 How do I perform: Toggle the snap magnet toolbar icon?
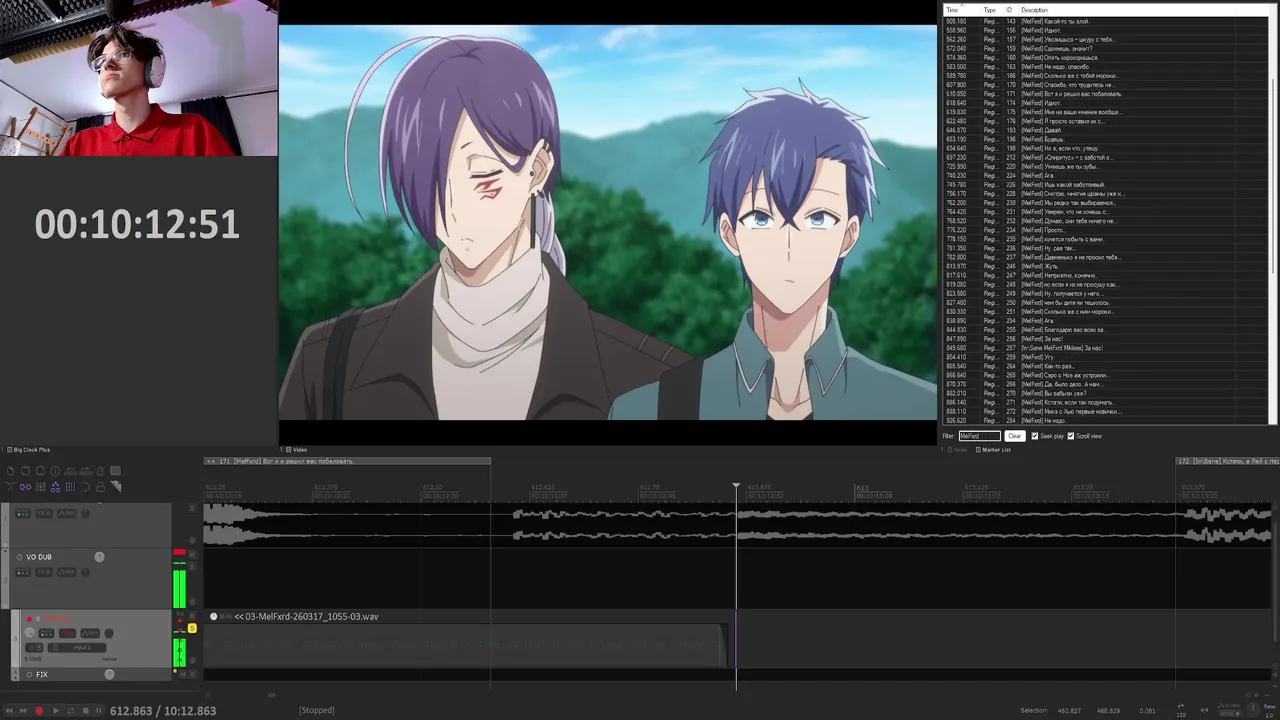pyautogui.click(x=85, y=486)
